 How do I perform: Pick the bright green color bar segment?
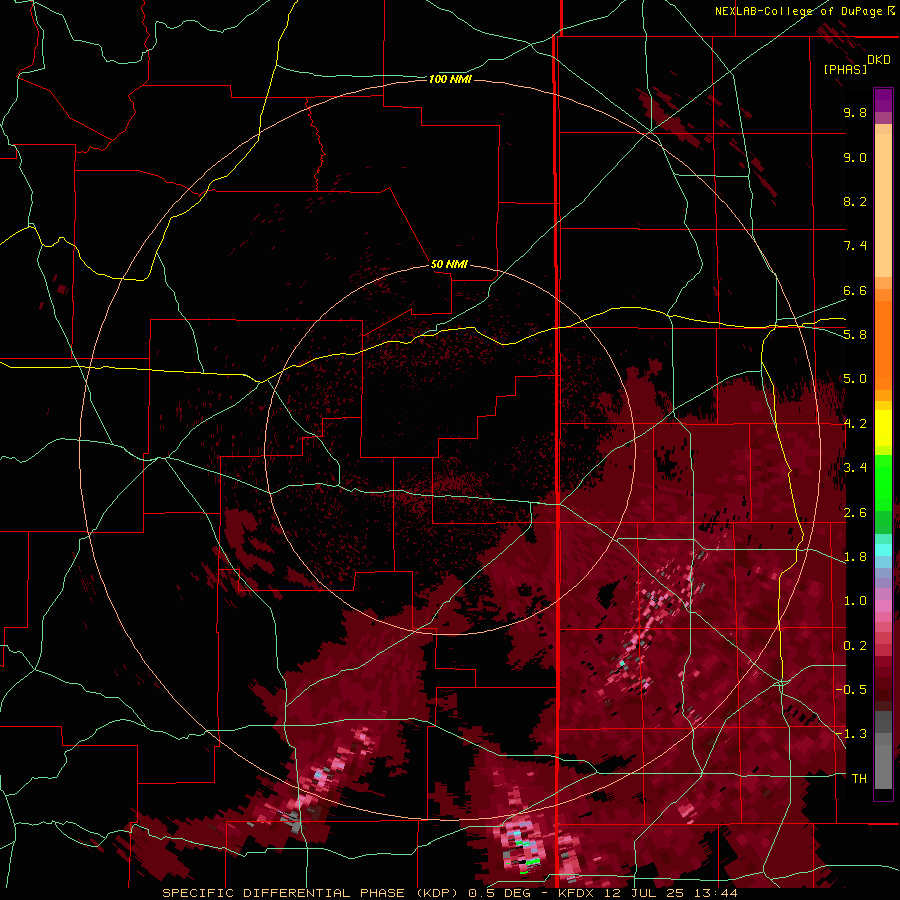tap(883, 485)
